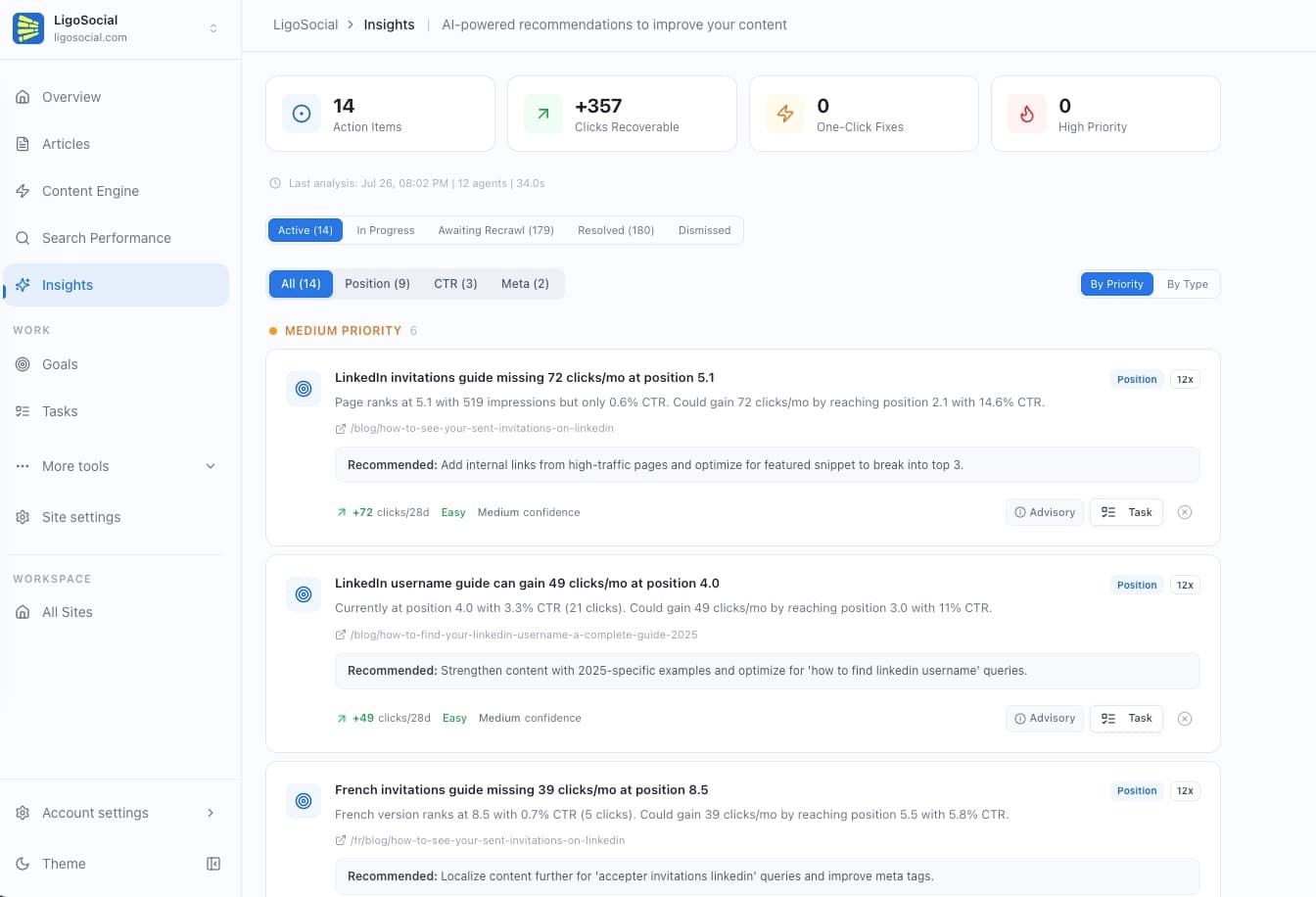Click external link icon beside French blog URL
This screenshot has height=897, width=1316.
[341, 840]
